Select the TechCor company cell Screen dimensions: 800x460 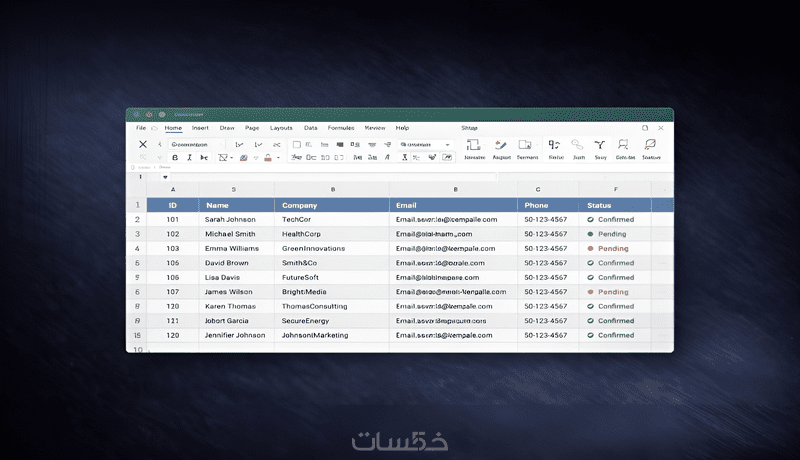click(332, 220)
